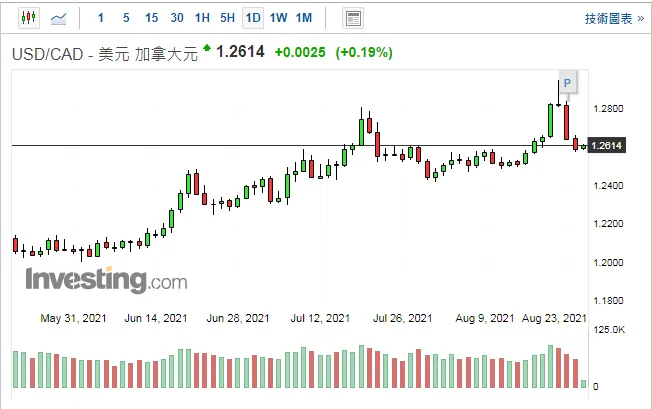Click the Jul 12, 2021 date label
Image resolution: width=652 pixels, height=409 pixels.
coord(320,318)
